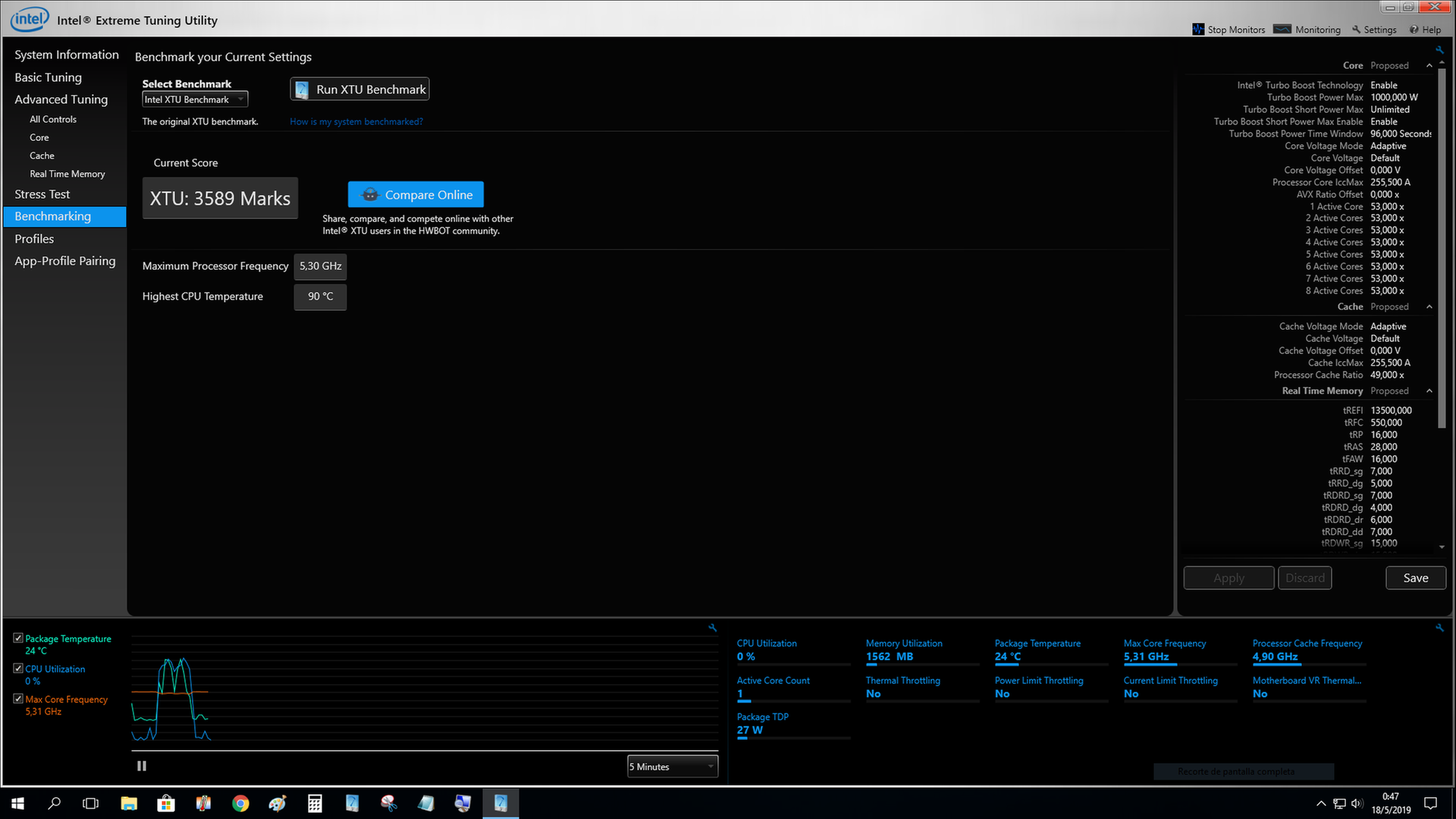The height and width of the screenshot is (819, 1456).
Task: Show hidden system tray icons
Action: click(x=1321, y=804)
